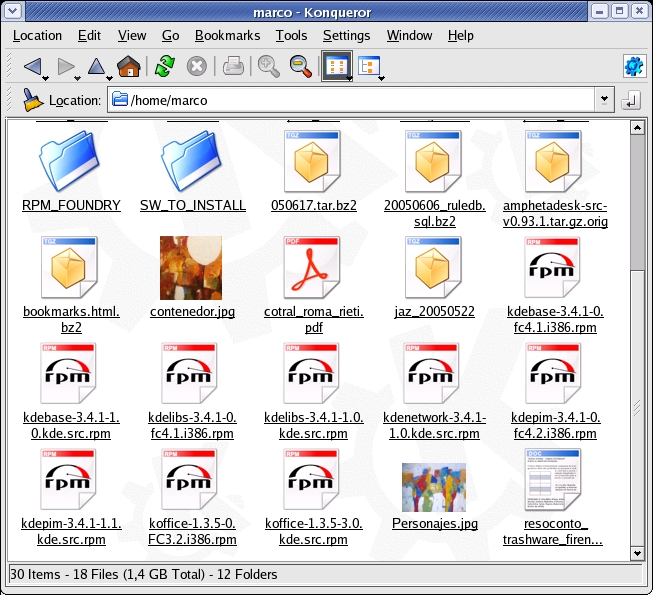Viewport: 653px width, 595px height.
Task: Open the Home folder icon
Action: tap(128, 67)
